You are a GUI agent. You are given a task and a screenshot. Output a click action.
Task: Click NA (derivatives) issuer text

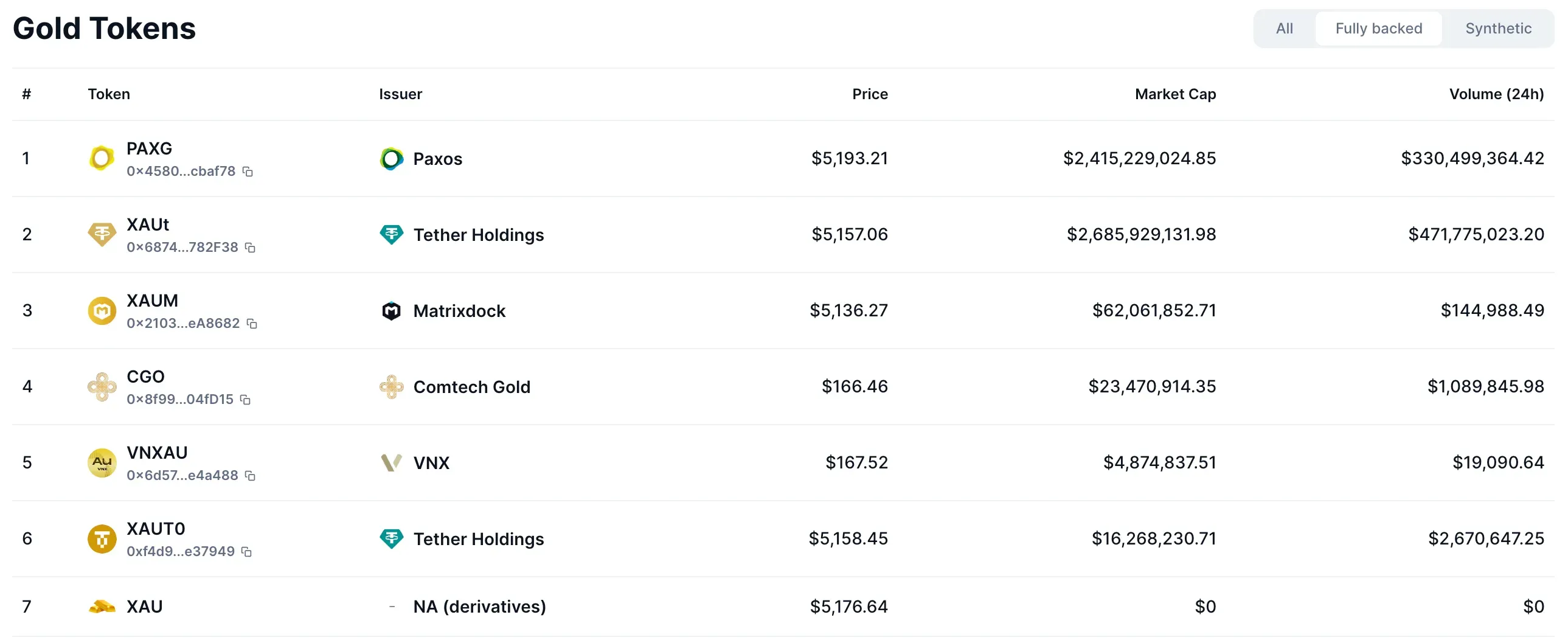tap(480, 607)
